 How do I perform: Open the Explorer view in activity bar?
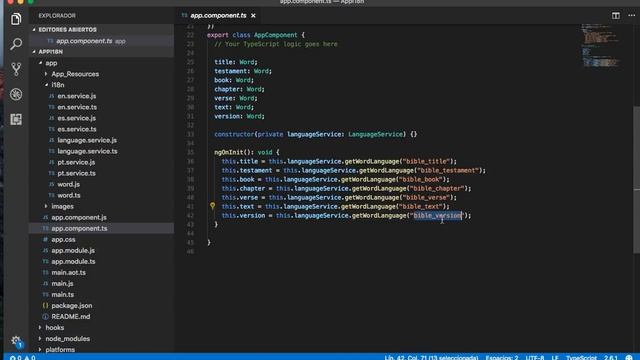coord(16,19)
